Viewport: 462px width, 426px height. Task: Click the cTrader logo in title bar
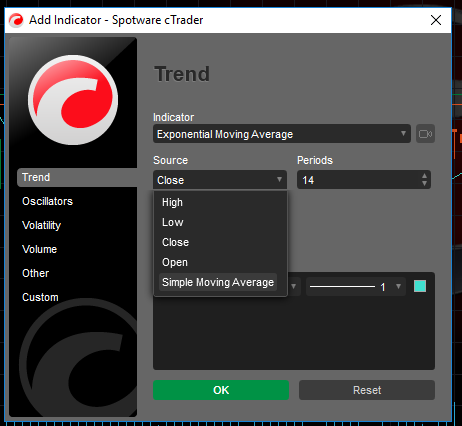16,20
